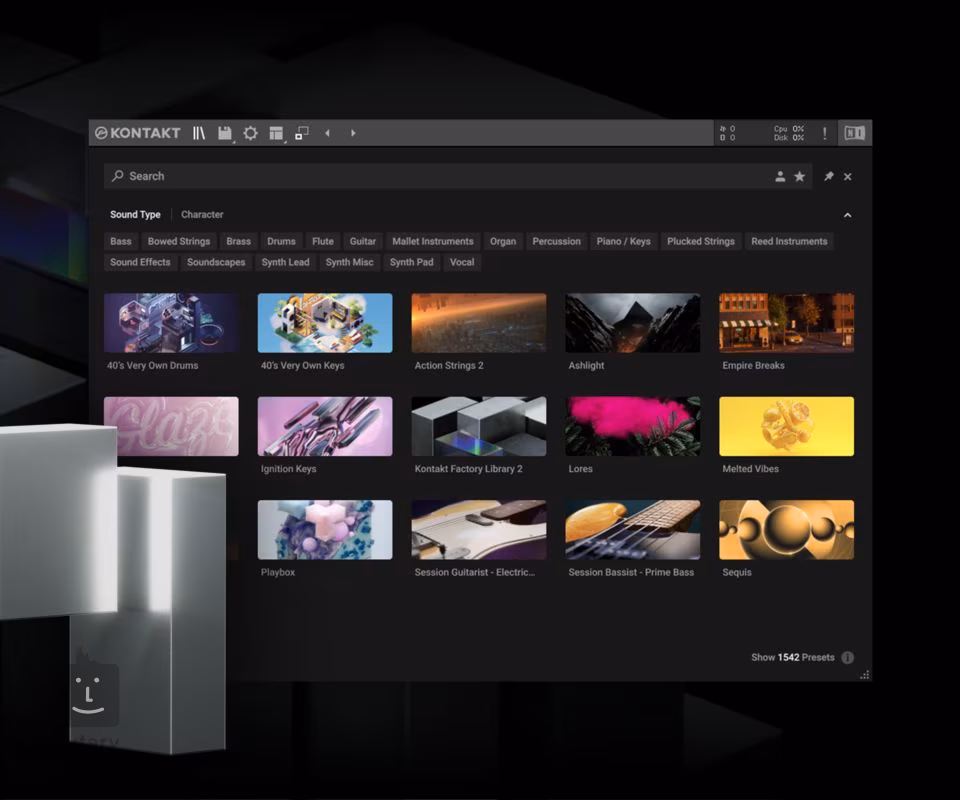Click the minimize view icon

click(302, 133)
